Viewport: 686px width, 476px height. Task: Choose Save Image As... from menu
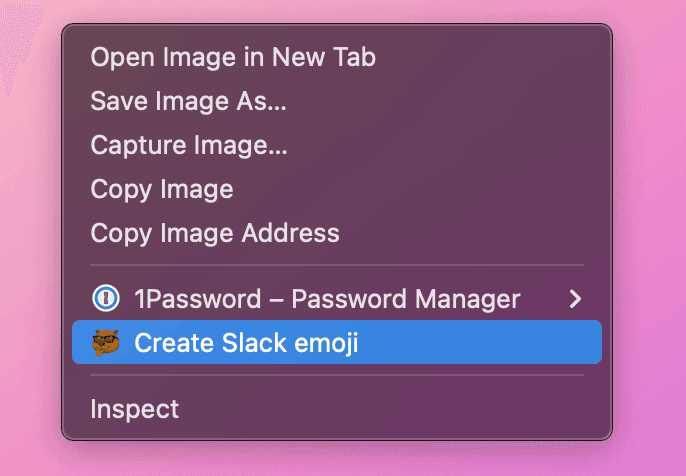[188, 101]
